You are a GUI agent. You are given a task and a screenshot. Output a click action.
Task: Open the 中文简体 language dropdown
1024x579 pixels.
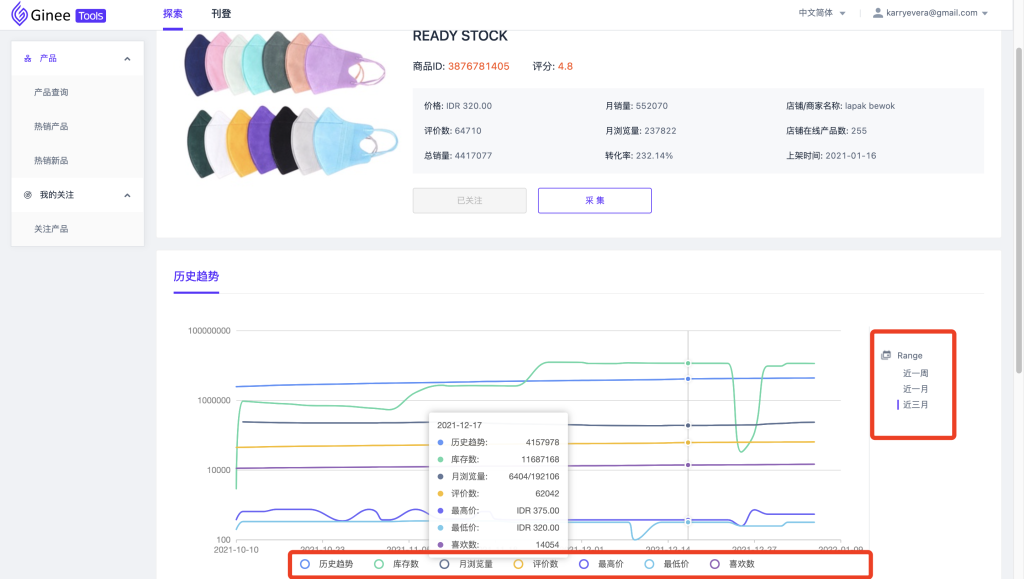pyautogui.click(x=821, y=13)
